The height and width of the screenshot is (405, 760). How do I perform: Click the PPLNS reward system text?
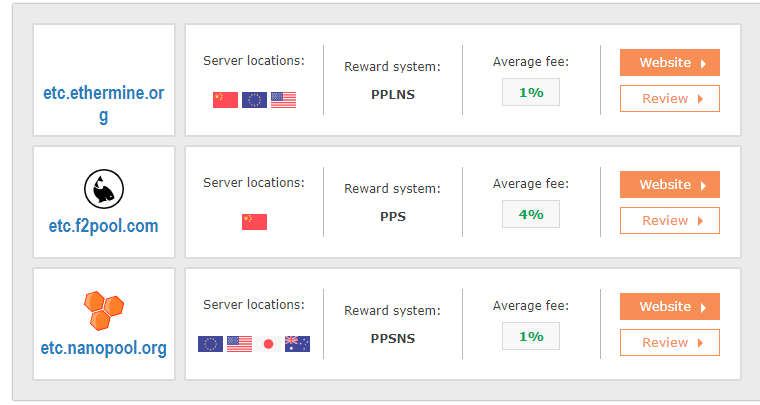coord(393,94)
